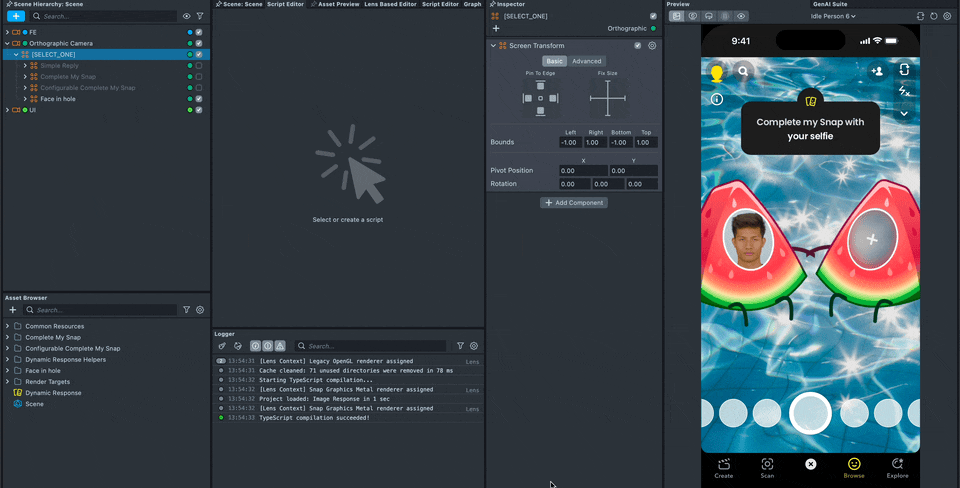Toggle the eye visibility icon in Scene Hierarchy
Viewport: 960px width, 488px height.
point(186,17)
